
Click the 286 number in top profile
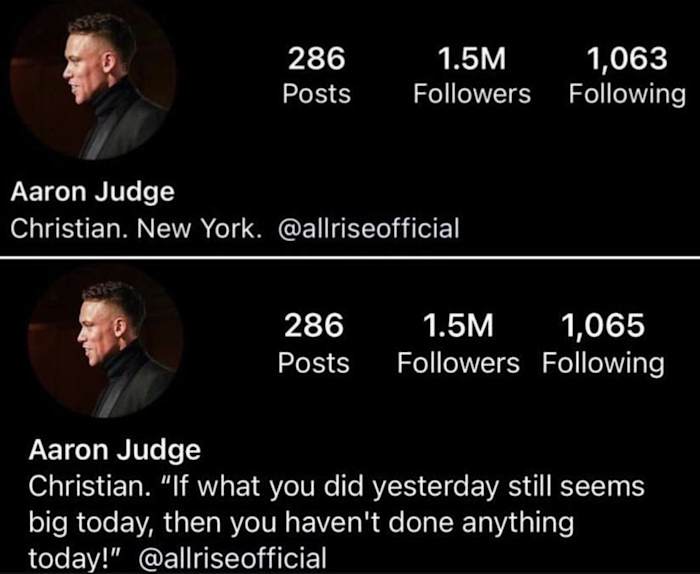[316, 60]
